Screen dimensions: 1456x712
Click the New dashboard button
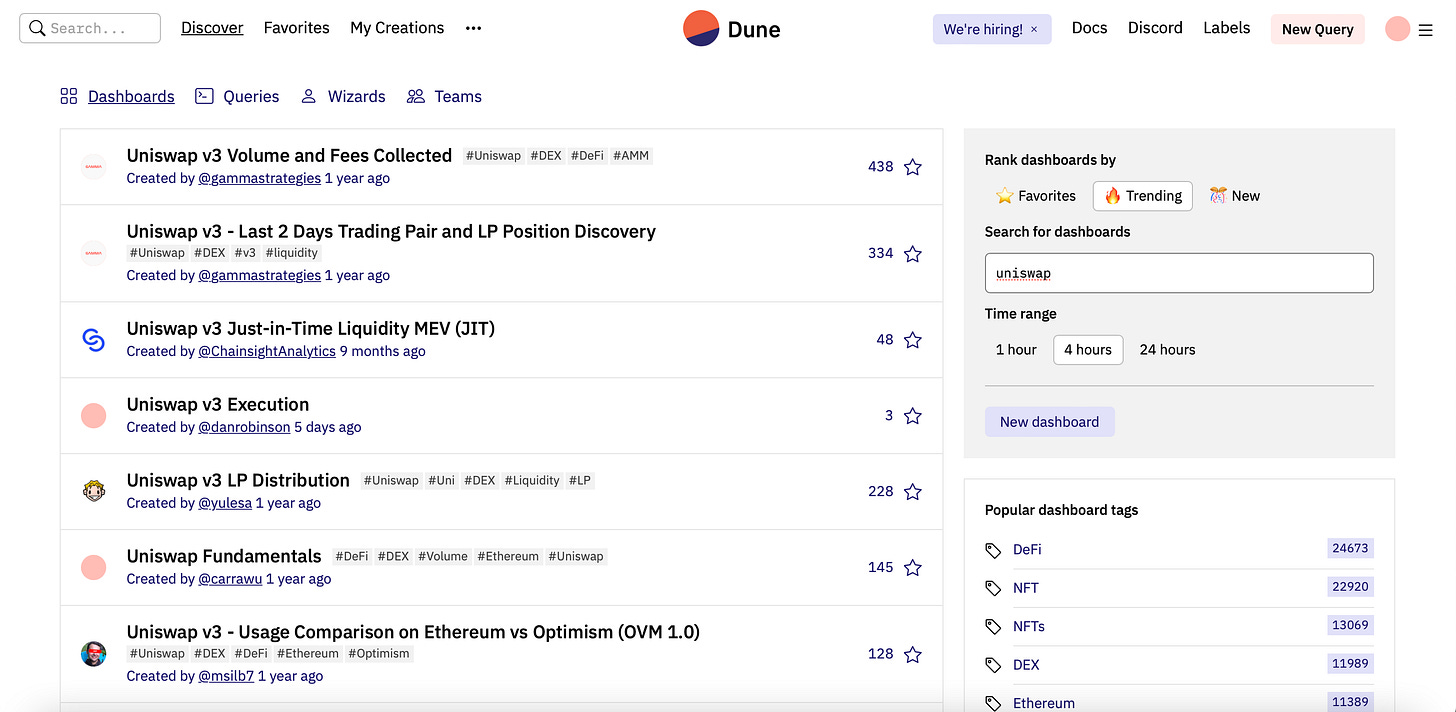[x=1049, y=422]
